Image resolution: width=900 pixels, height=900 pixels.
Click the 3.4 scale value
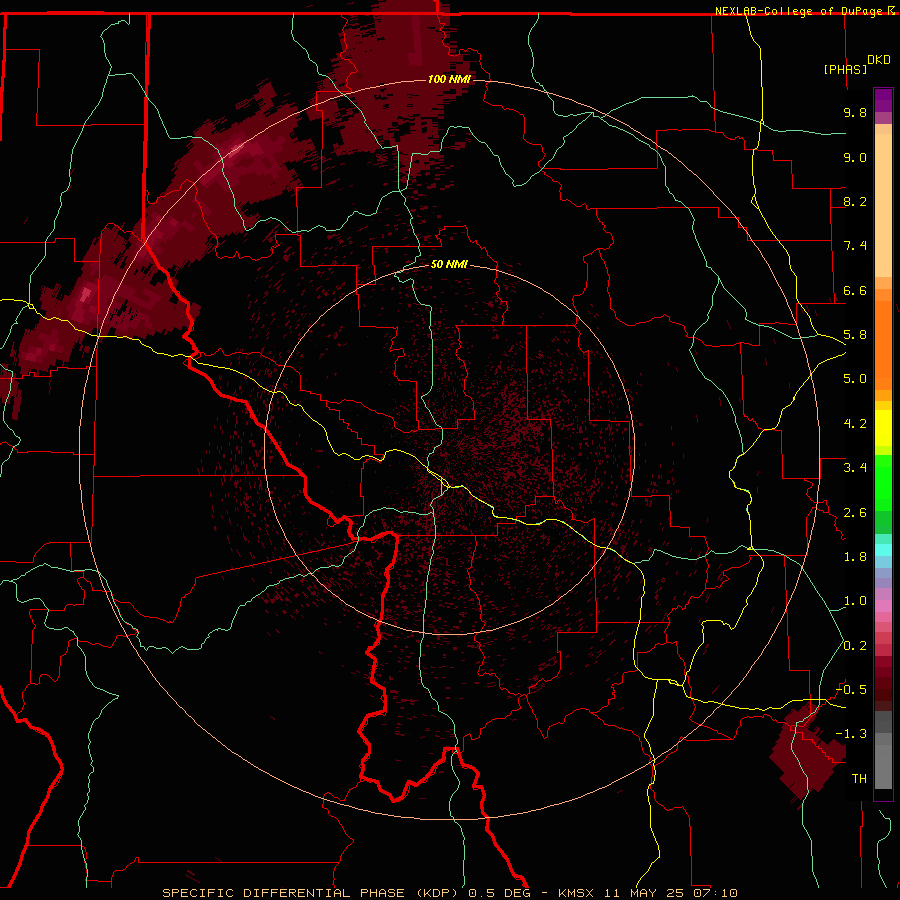[855, 468]
